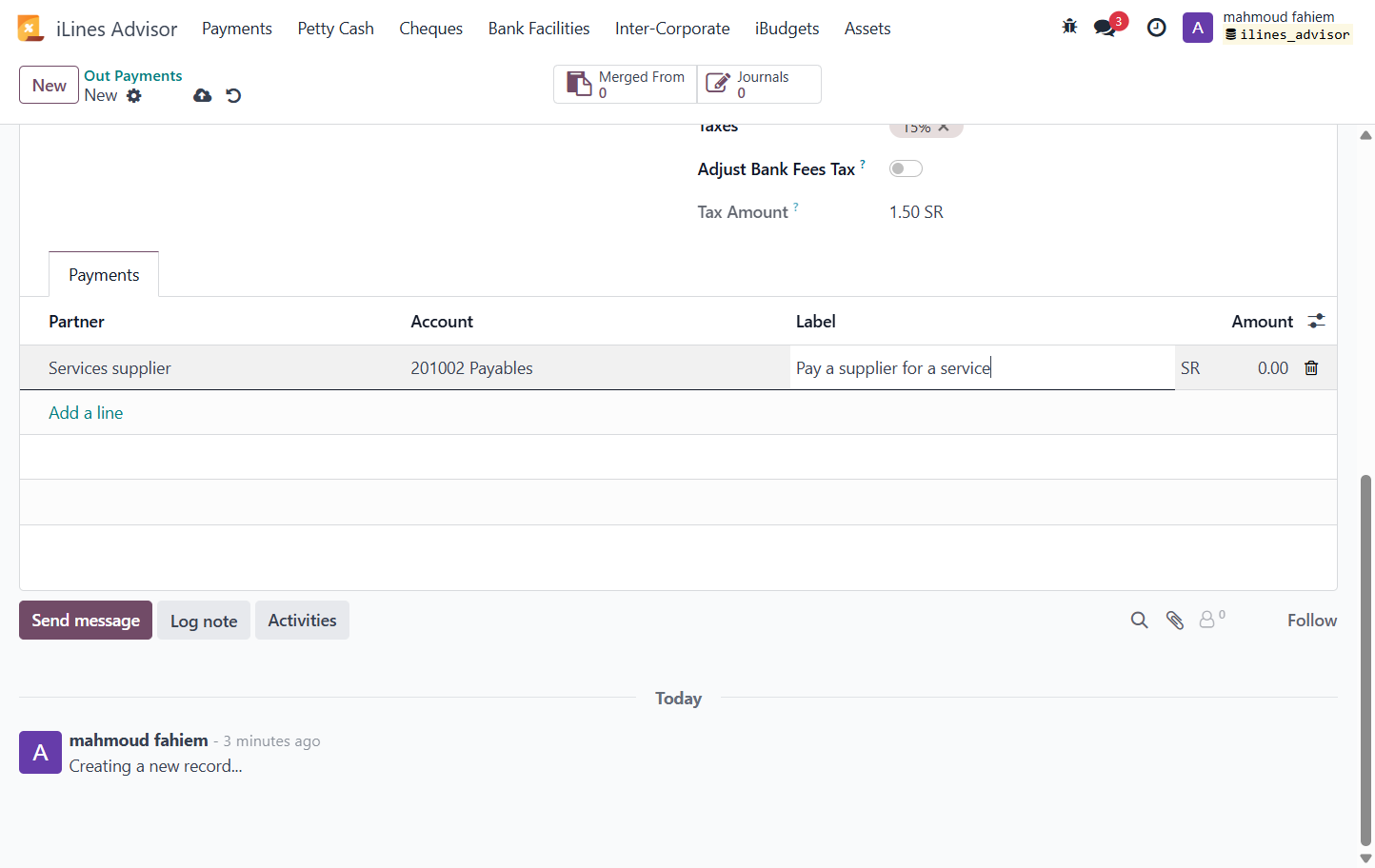The width and height of the screenshot is (1375, 868).
Task: Open the activities clock icon
Action: [x=1156, y=28]
